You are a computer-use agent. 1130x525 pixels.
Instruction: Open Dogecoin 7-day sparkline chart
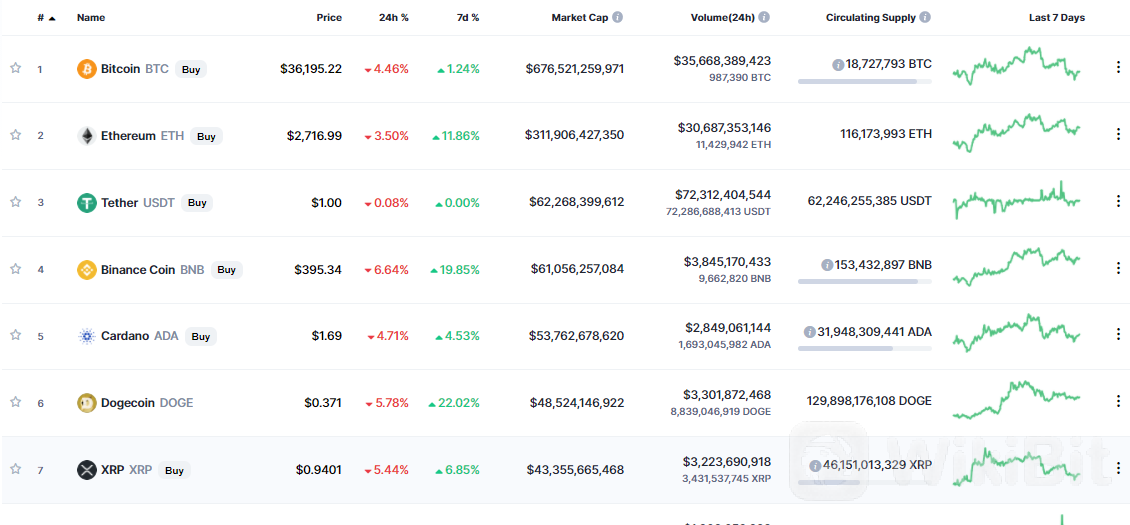click(1016, 399)
